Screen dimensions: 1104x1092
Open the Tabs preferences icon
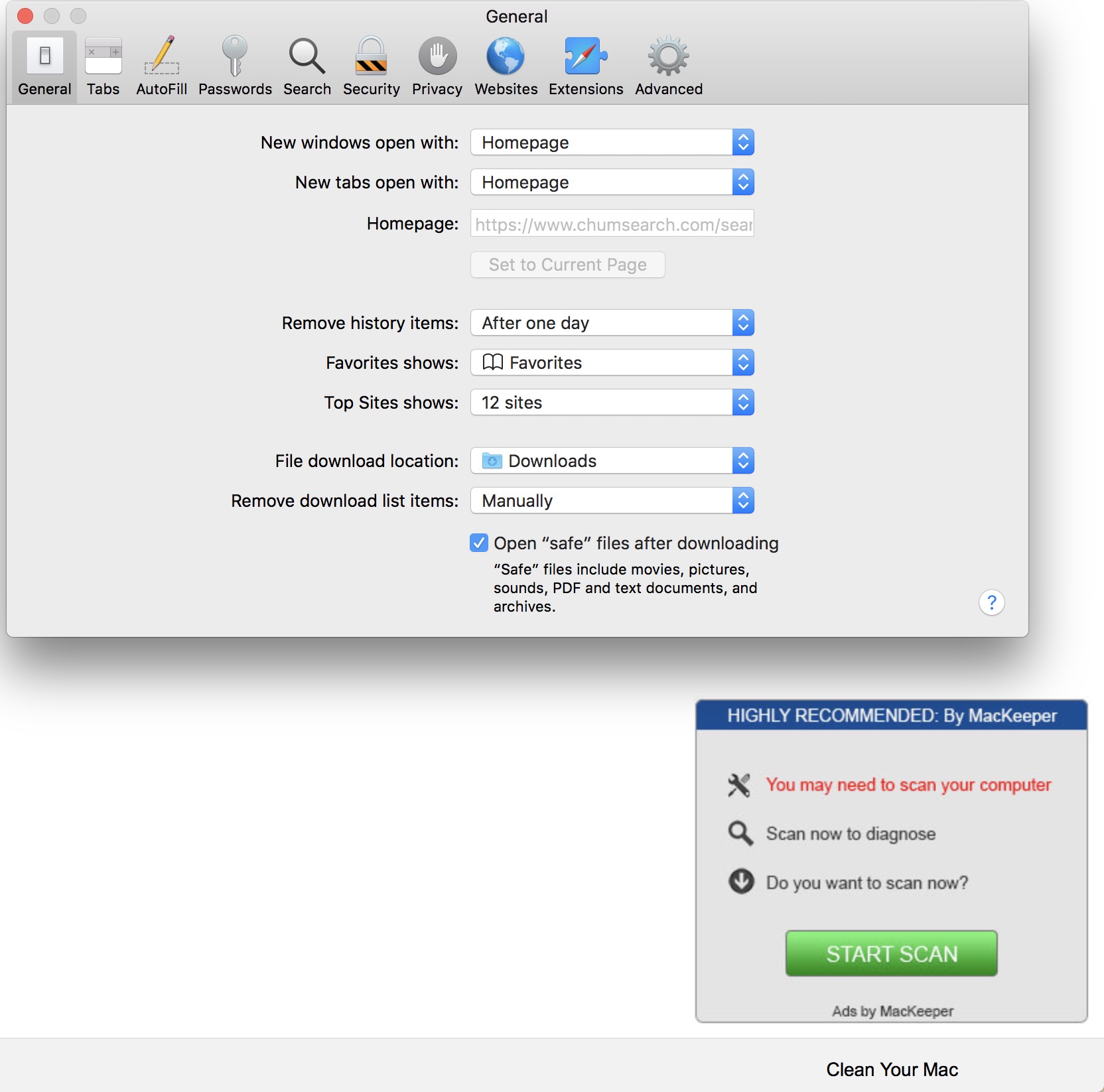[103, 56]
